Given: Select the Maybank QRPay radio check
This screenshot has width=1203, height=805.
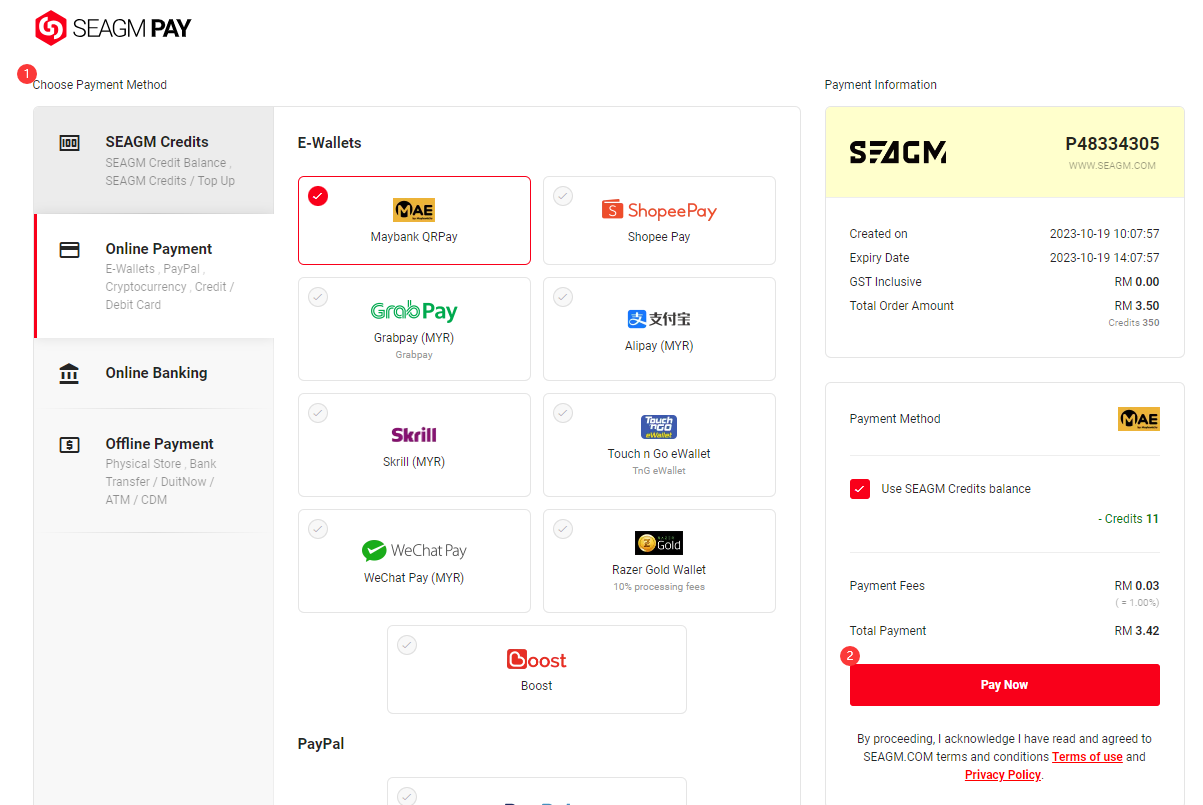Looking at the screenshot, I should (x=318, y=196).
